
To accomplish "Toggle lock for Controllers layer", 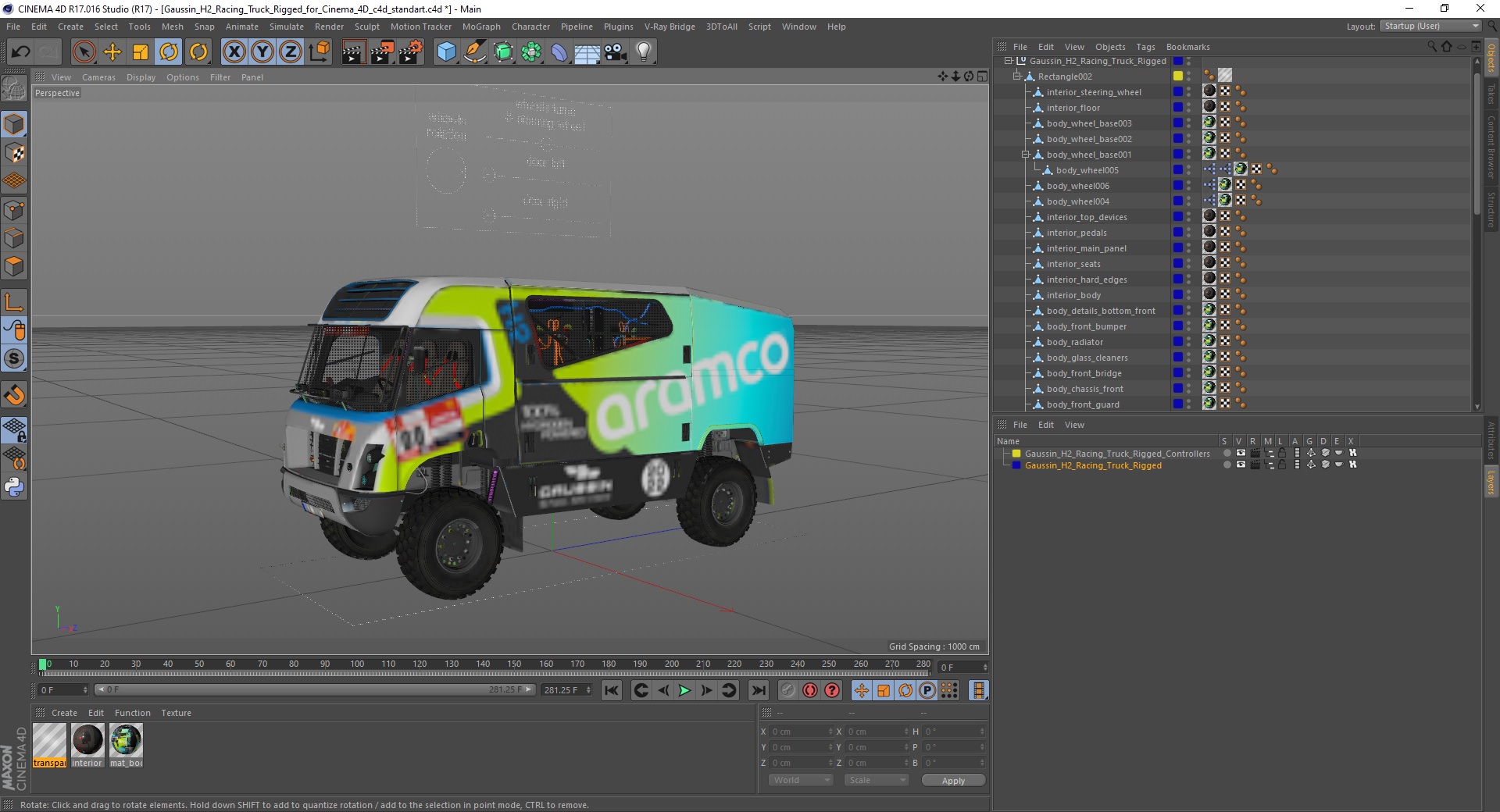I will coord(1282,453).
